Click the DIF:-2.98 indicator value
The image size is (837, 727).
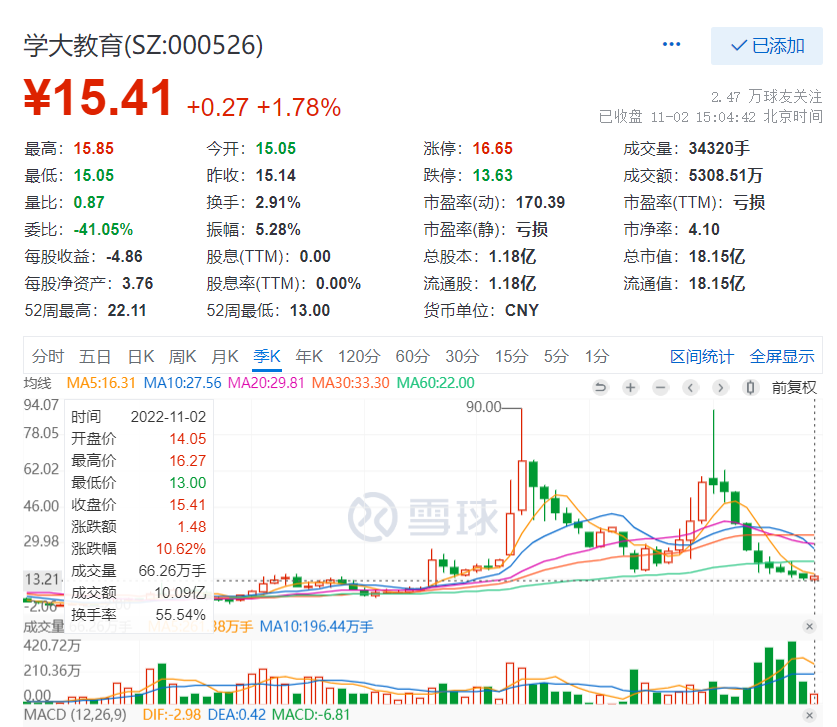click(x=171, y=715)
